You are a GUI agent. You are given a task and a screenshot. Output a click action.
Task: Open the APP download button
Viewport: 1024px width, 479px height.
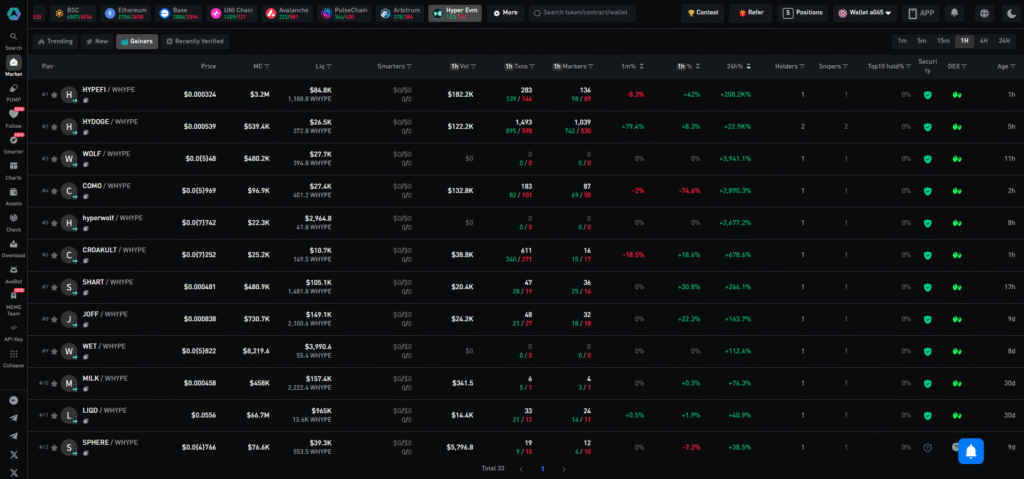click(921, 13)
